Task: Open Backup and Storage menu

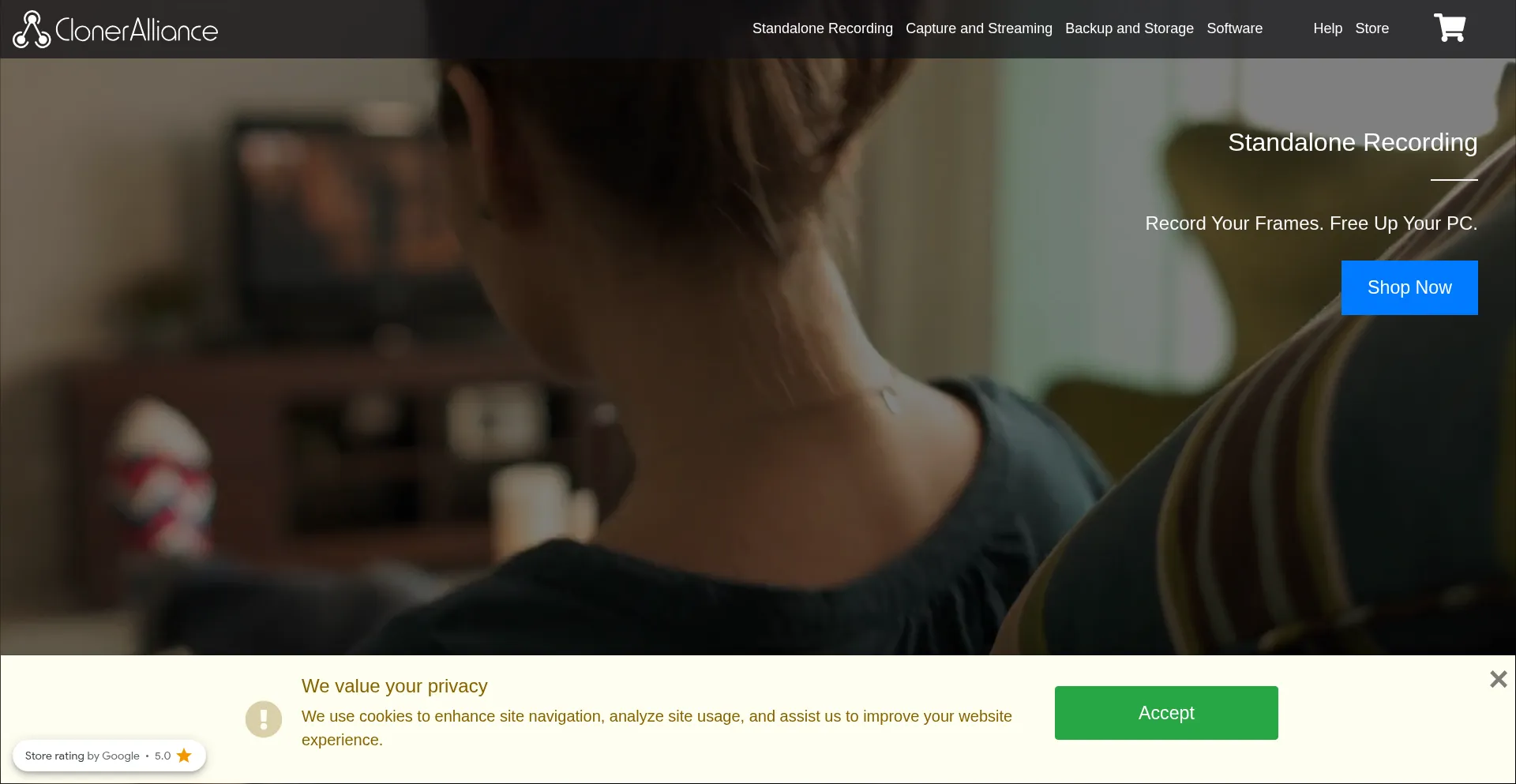Action: click(1129, 28)
